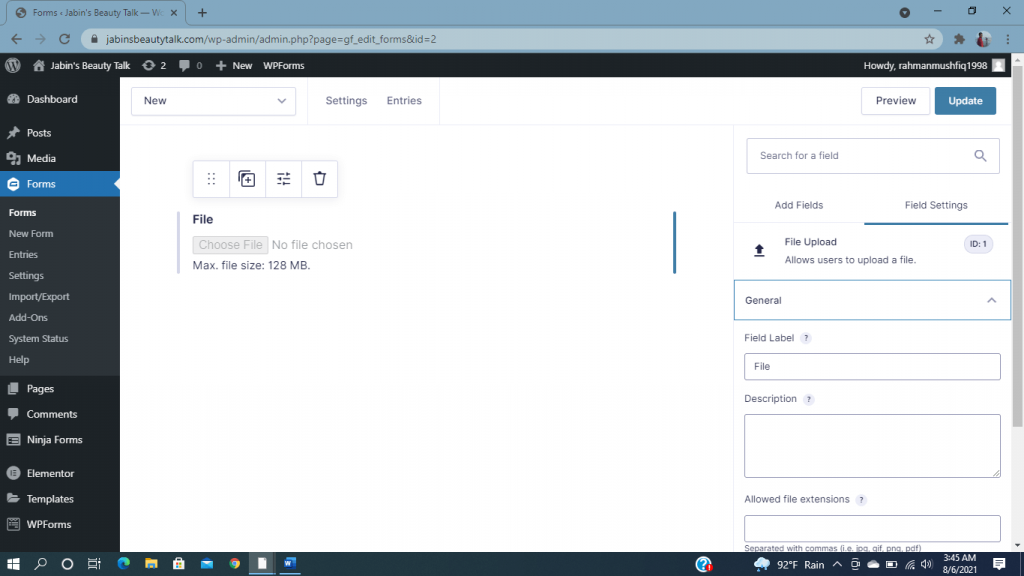The image size is (1024, 576).
Task: Open Help submenu link
Action: pos(18,359)
